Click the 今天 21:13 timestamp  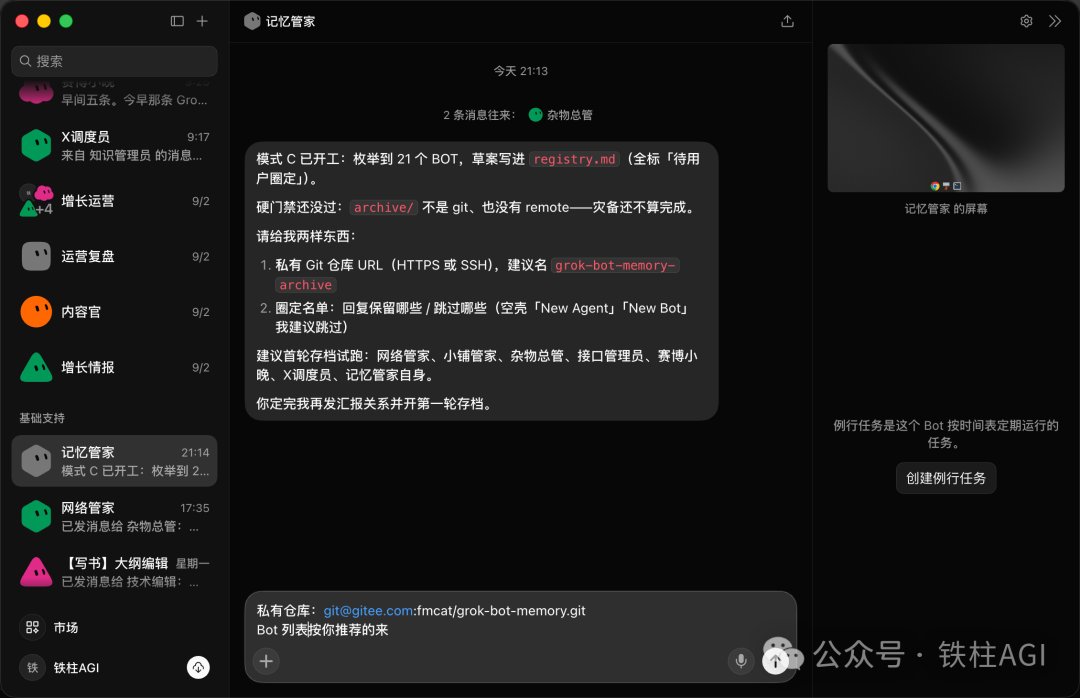(x=521, y=71)
